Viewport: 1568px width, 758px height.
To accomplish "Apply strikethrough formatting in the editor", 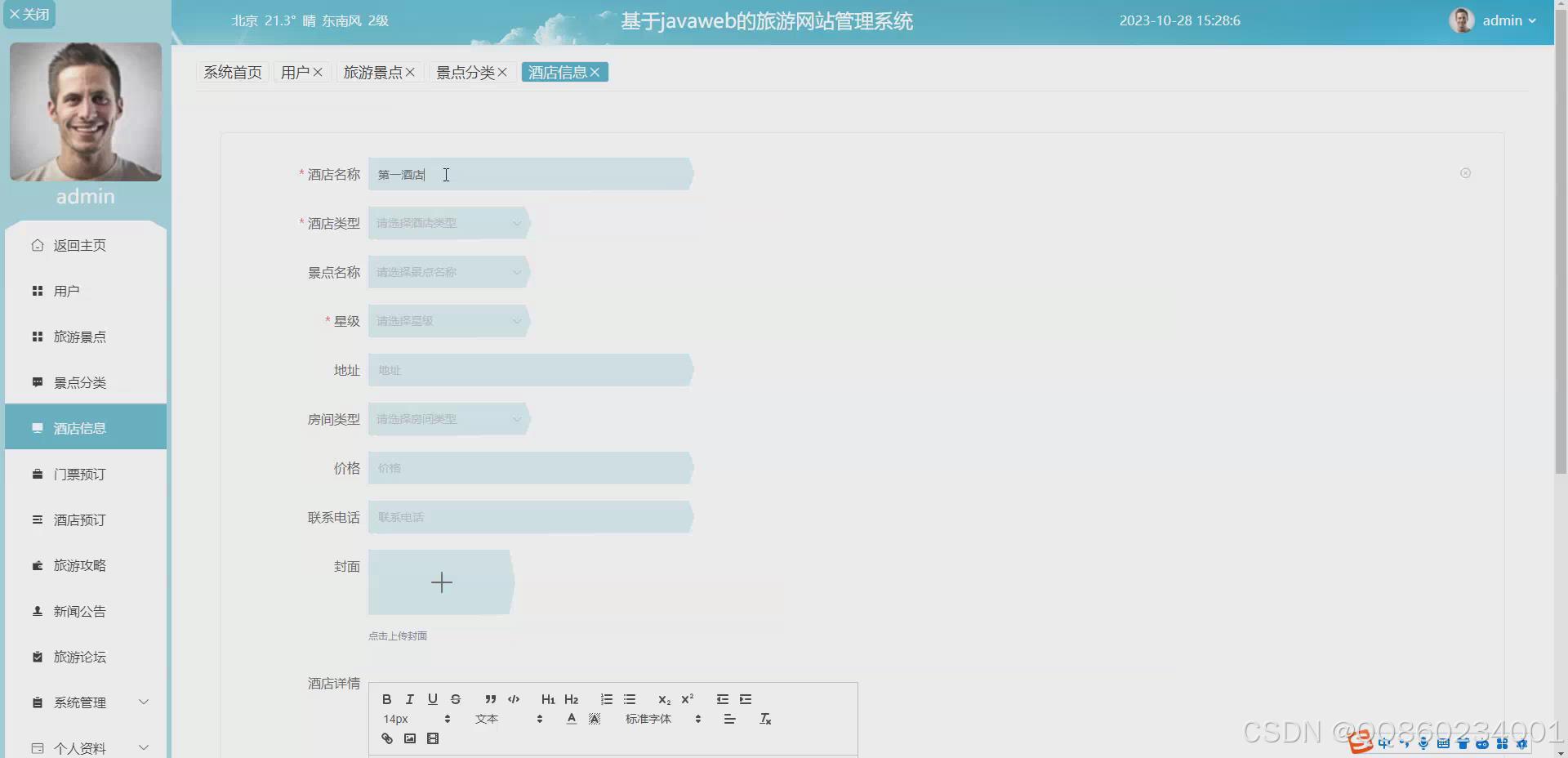I will (x=456, y=699).
